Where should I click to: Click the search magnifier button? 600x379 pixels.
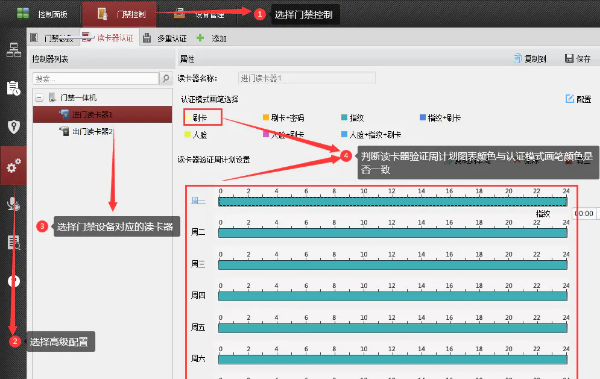click(166, 78)
